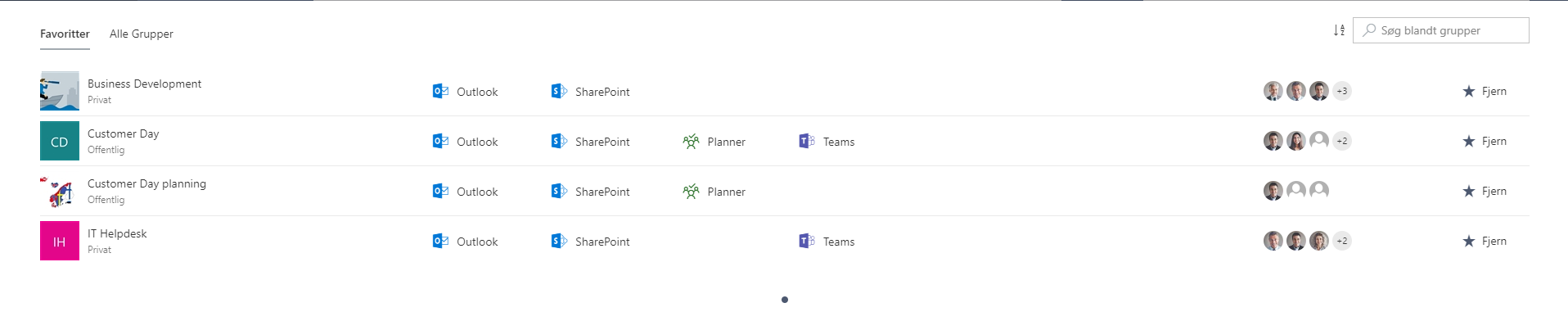The image size is (1568, 330).
Task: Launch Teams icon for Customer Day
Action: pos(807,141)
